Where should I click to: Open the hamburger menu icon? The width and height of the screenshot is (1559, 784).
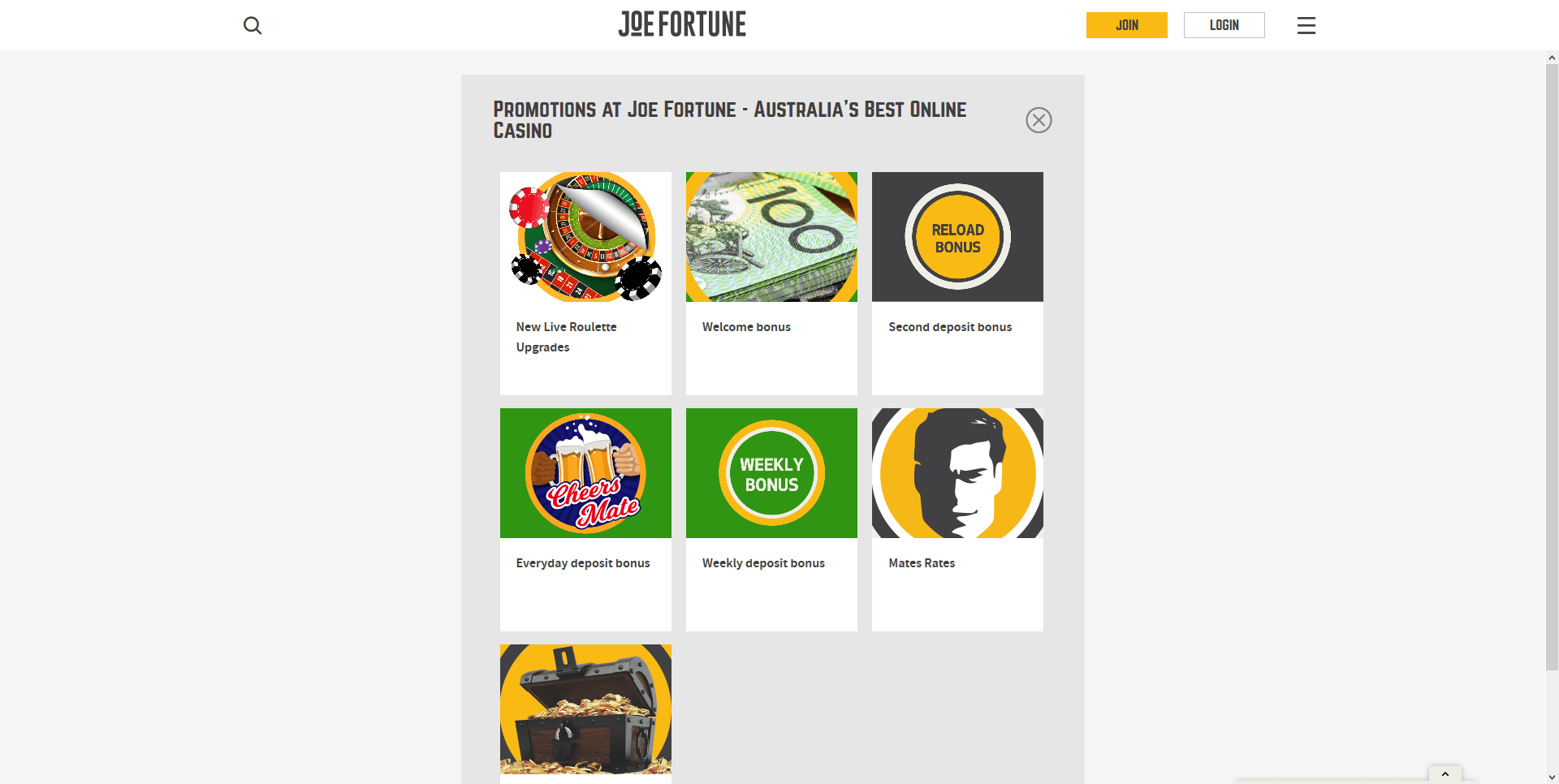tap(1306, 25)
